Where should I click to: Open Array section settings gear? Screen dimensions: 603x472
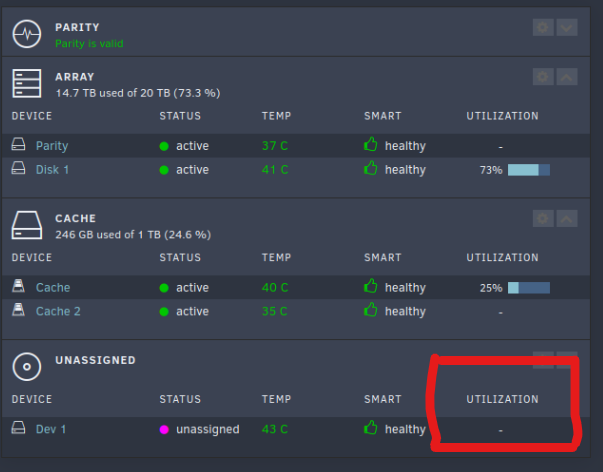point(543,77)
